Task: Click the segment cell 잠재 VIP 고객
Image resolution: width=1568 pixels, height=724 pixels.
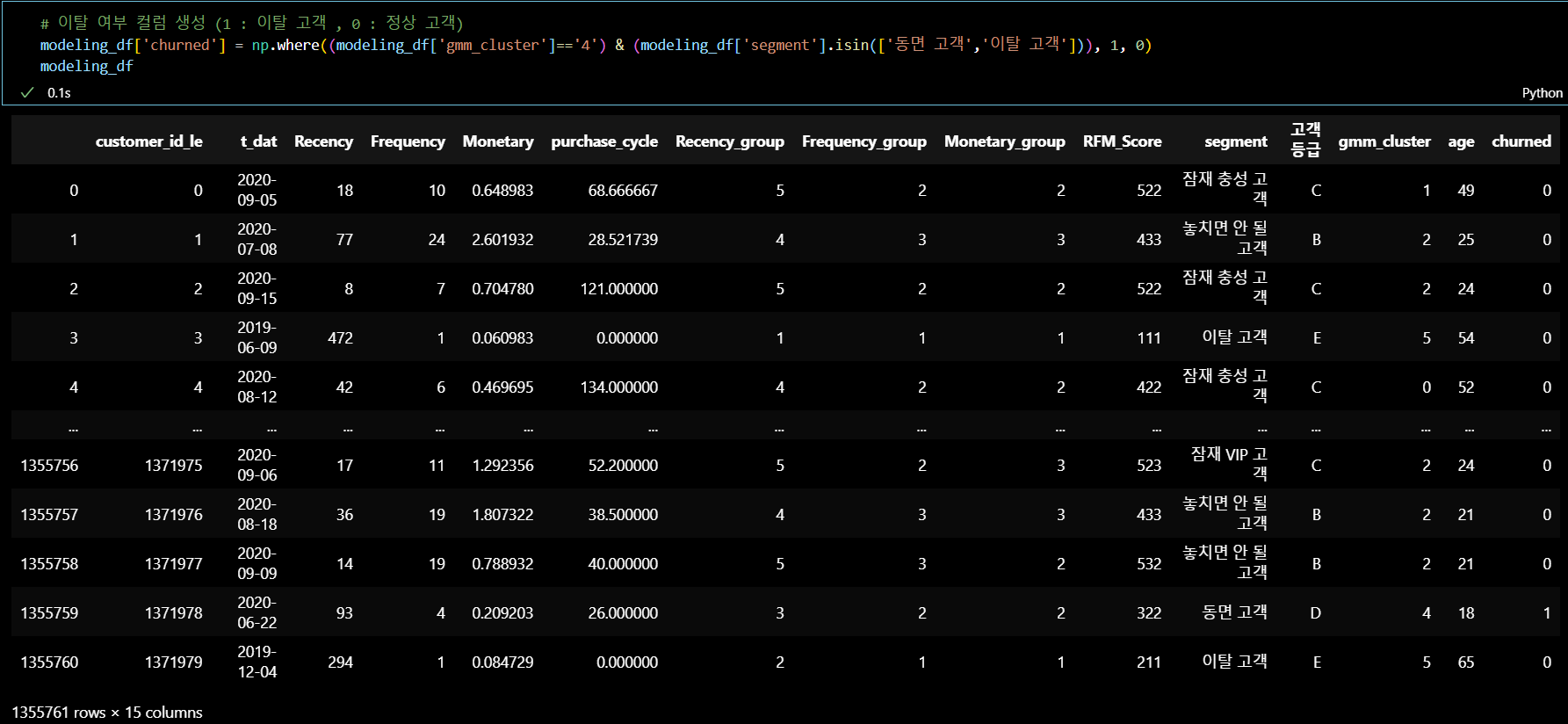Action: (x=1228, y=464)
